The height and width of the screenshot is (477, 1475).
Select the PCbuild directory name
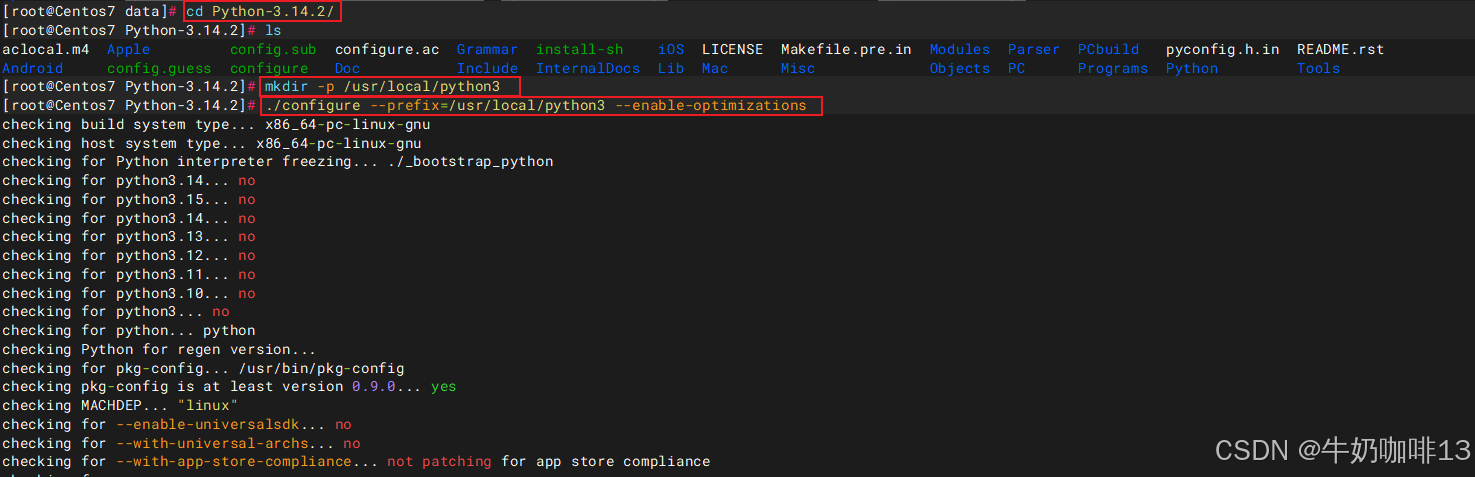[1108, 49]
